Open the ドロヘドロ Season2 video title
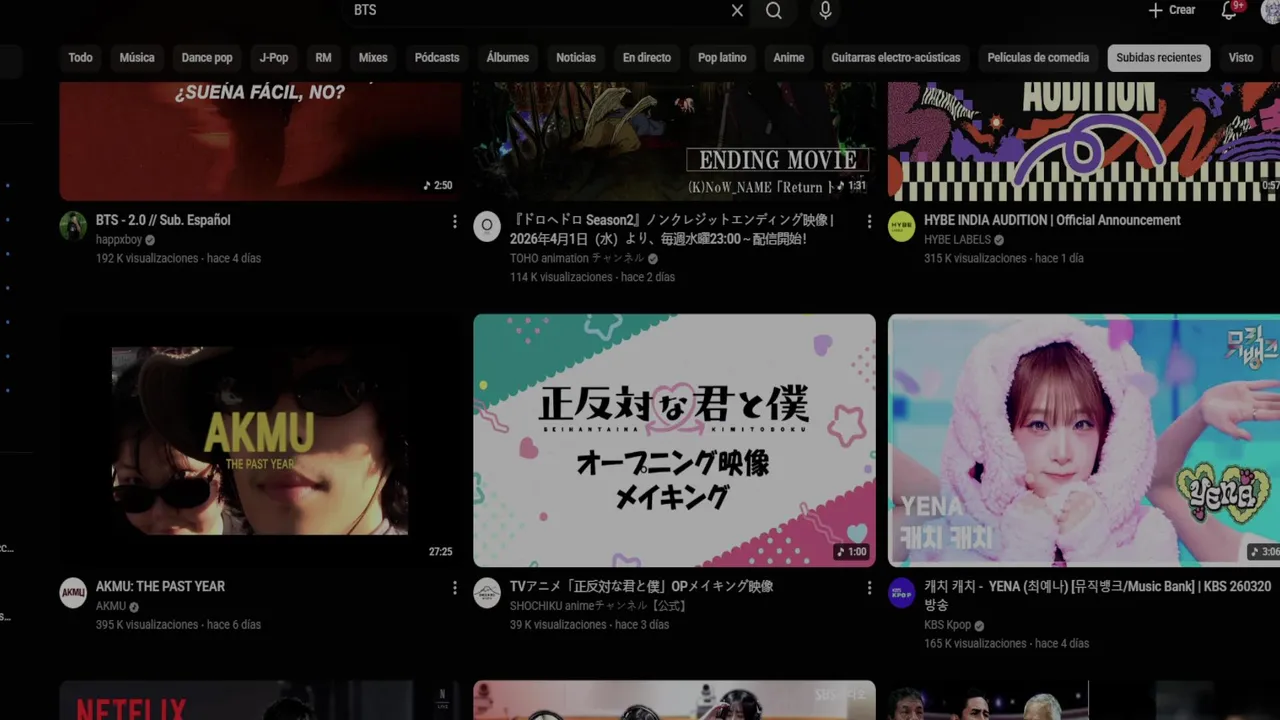1280x720 pixels. (x=671, y=229)
